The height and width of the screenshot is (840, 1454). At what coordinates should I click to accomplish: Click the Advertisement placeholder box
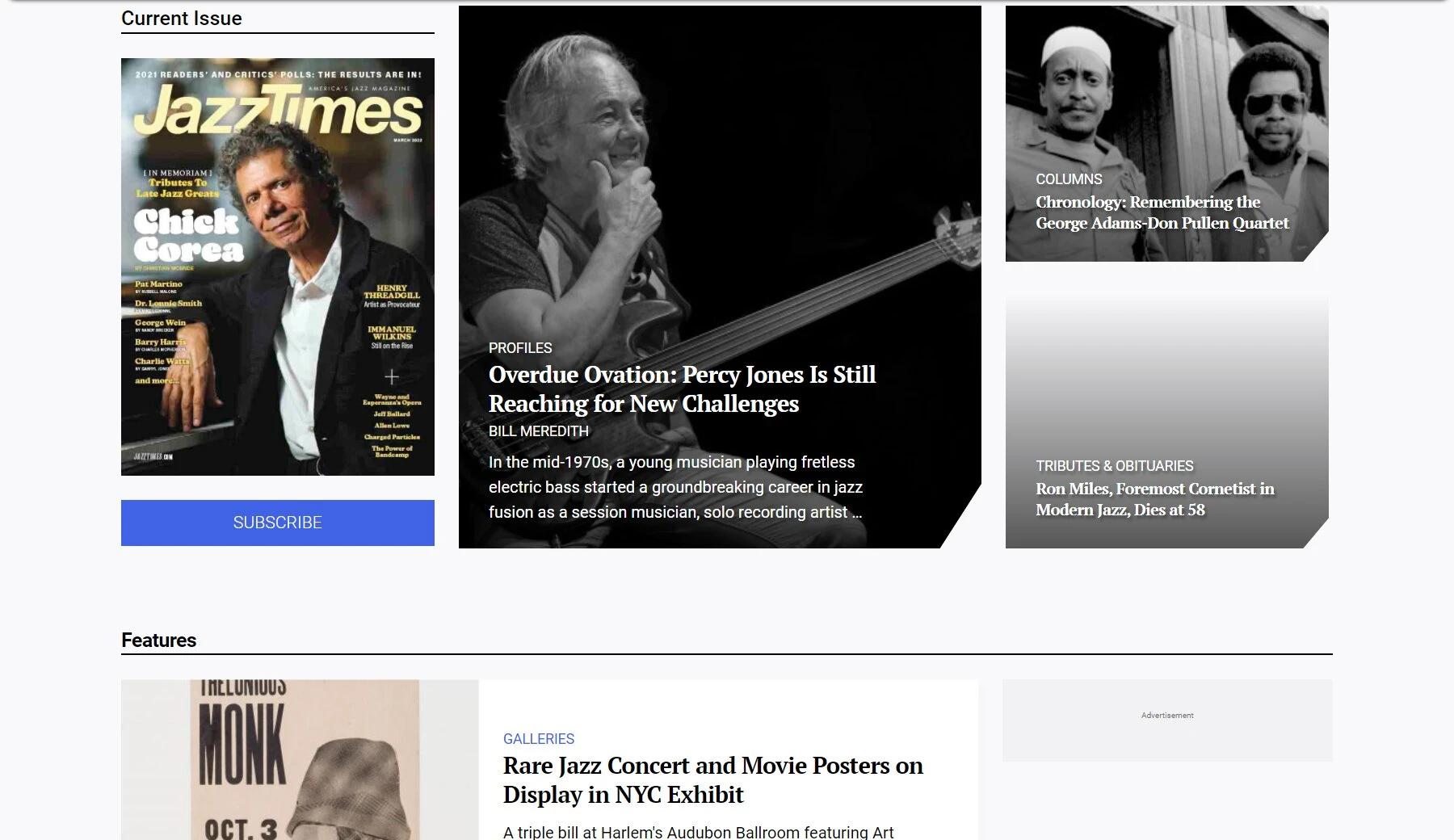(1167, 720)
